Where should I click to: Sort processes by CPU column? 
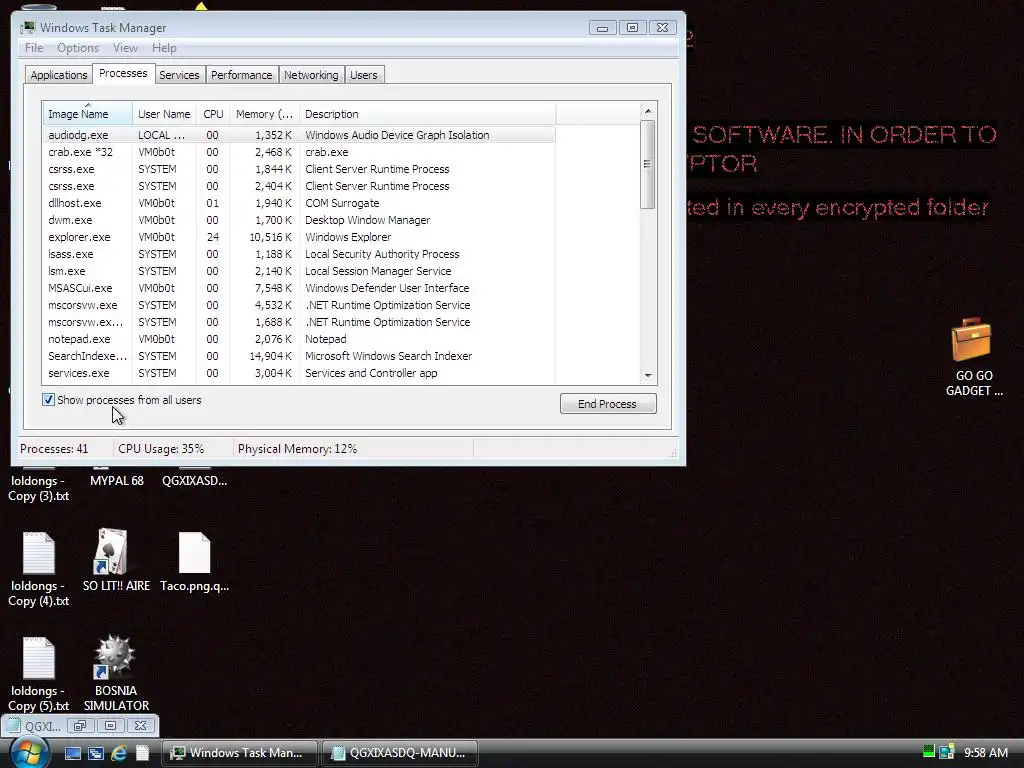[213, 114]
